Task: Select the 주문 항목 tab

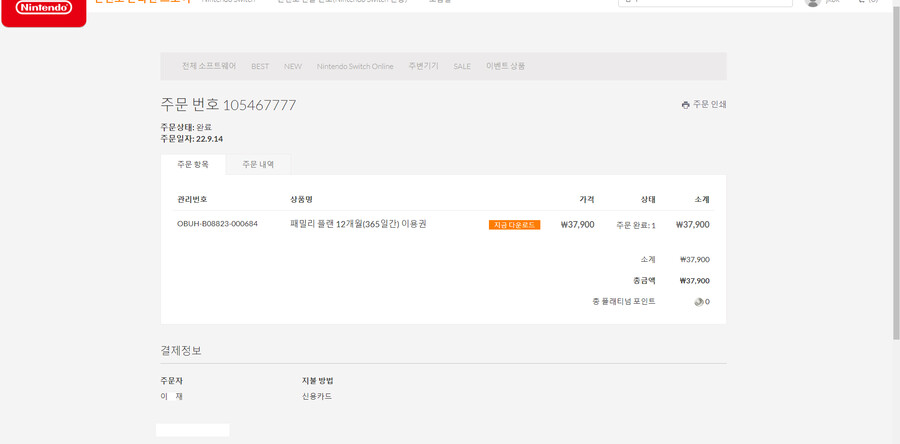Action: click(193, 165)
